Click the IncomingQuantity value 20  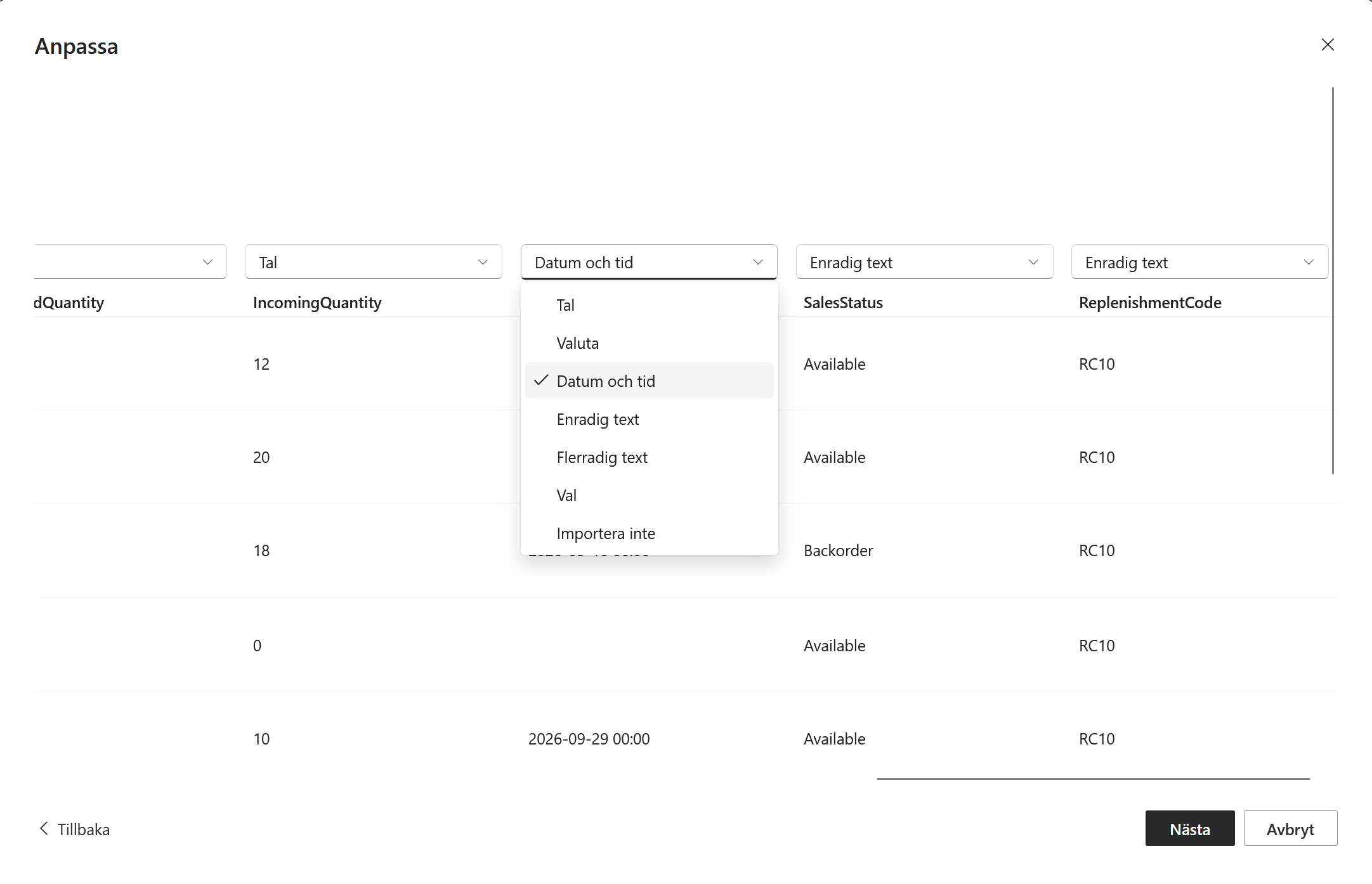tap(261, 457)
